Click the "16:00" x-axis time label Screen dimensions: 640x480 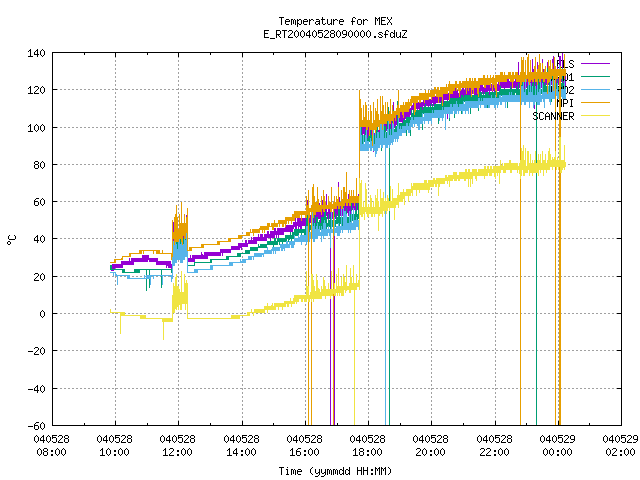(304, 452)
